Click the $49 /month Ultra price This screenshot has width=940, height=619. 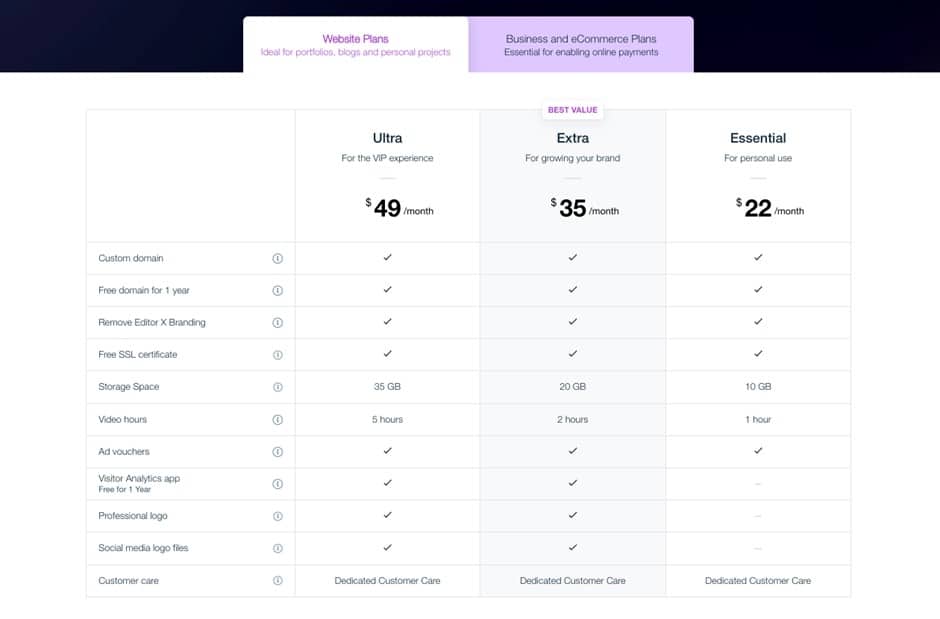[399, 208]
